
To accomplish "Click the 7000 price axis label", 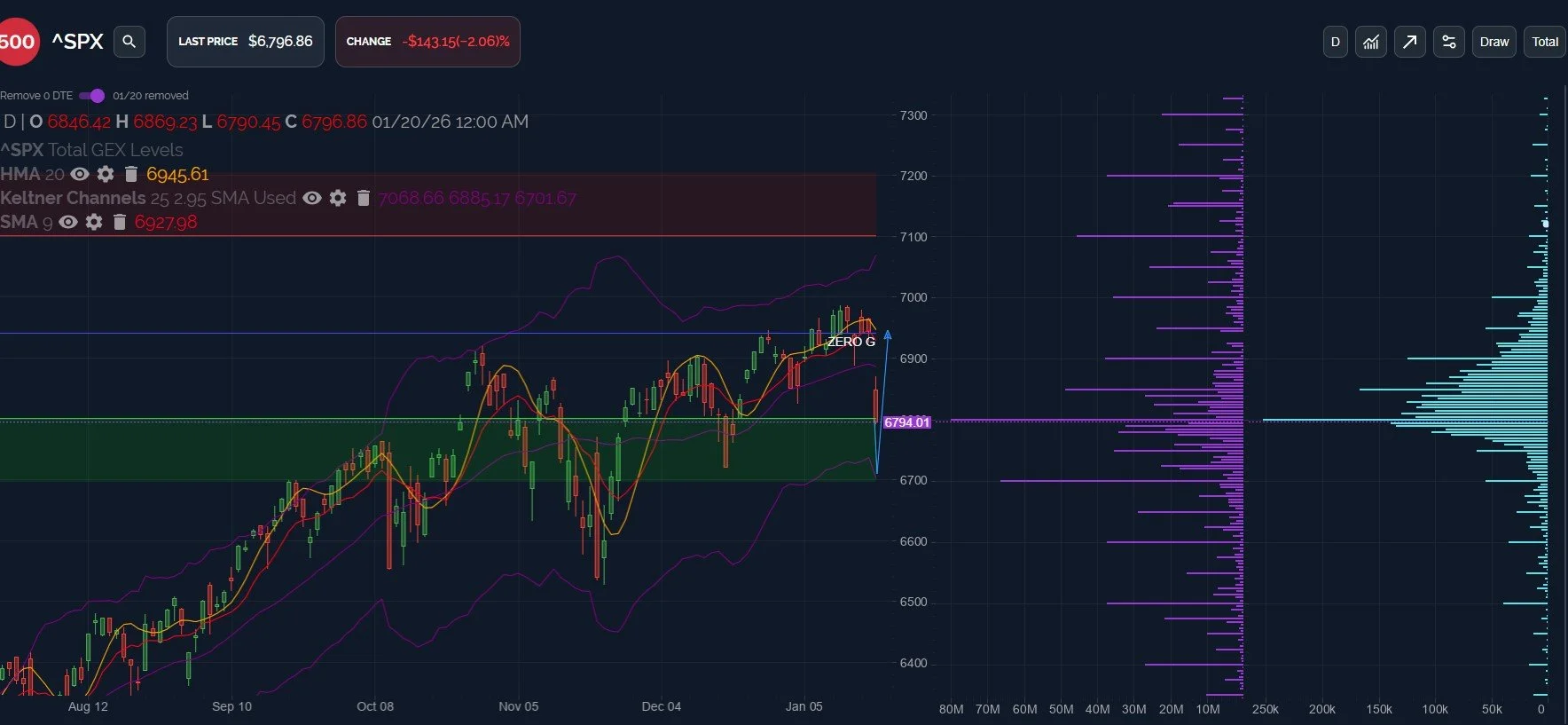I will pos(913,297).
